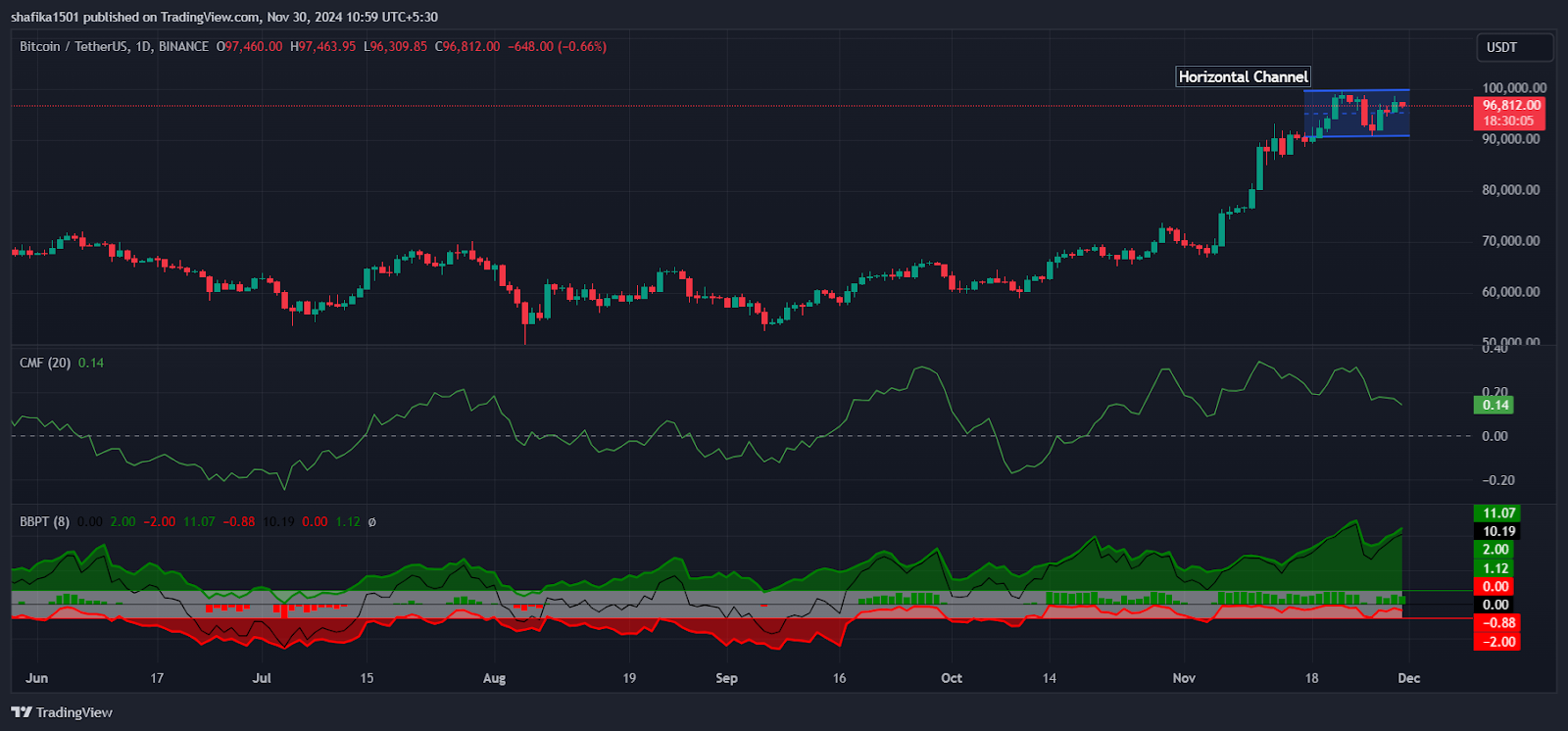Open the USDT currency selector
The height and width of the screenshot is (731, 1568).
pyautogui.click(x=1515, y=47)
